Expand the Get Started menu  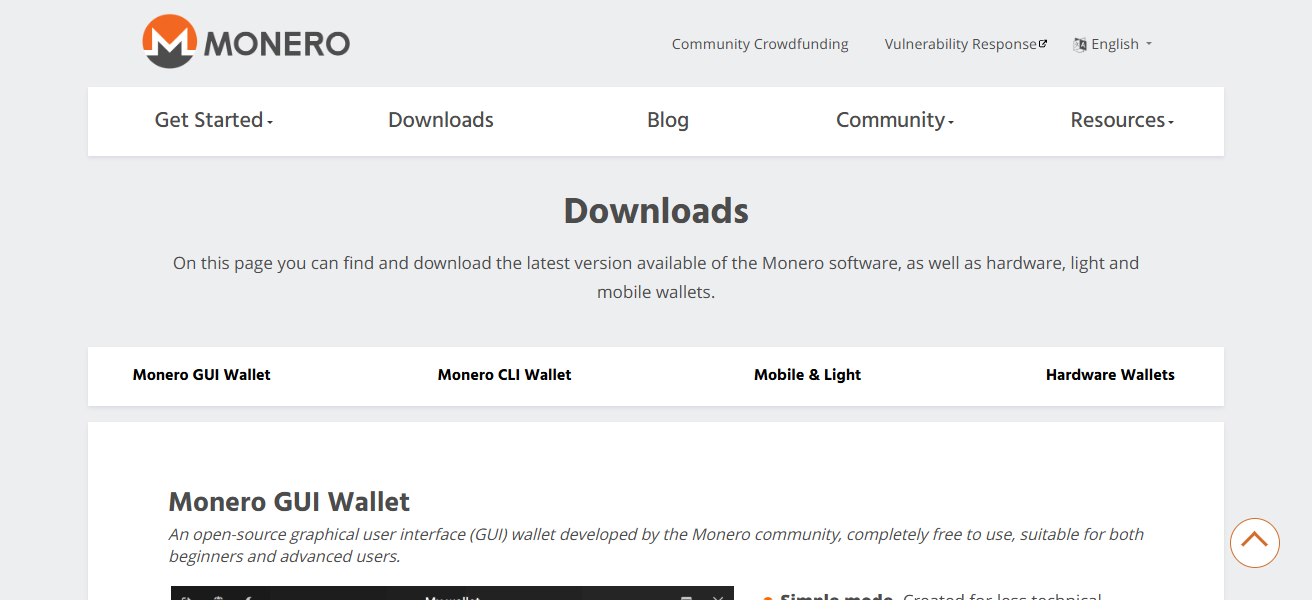214,120
